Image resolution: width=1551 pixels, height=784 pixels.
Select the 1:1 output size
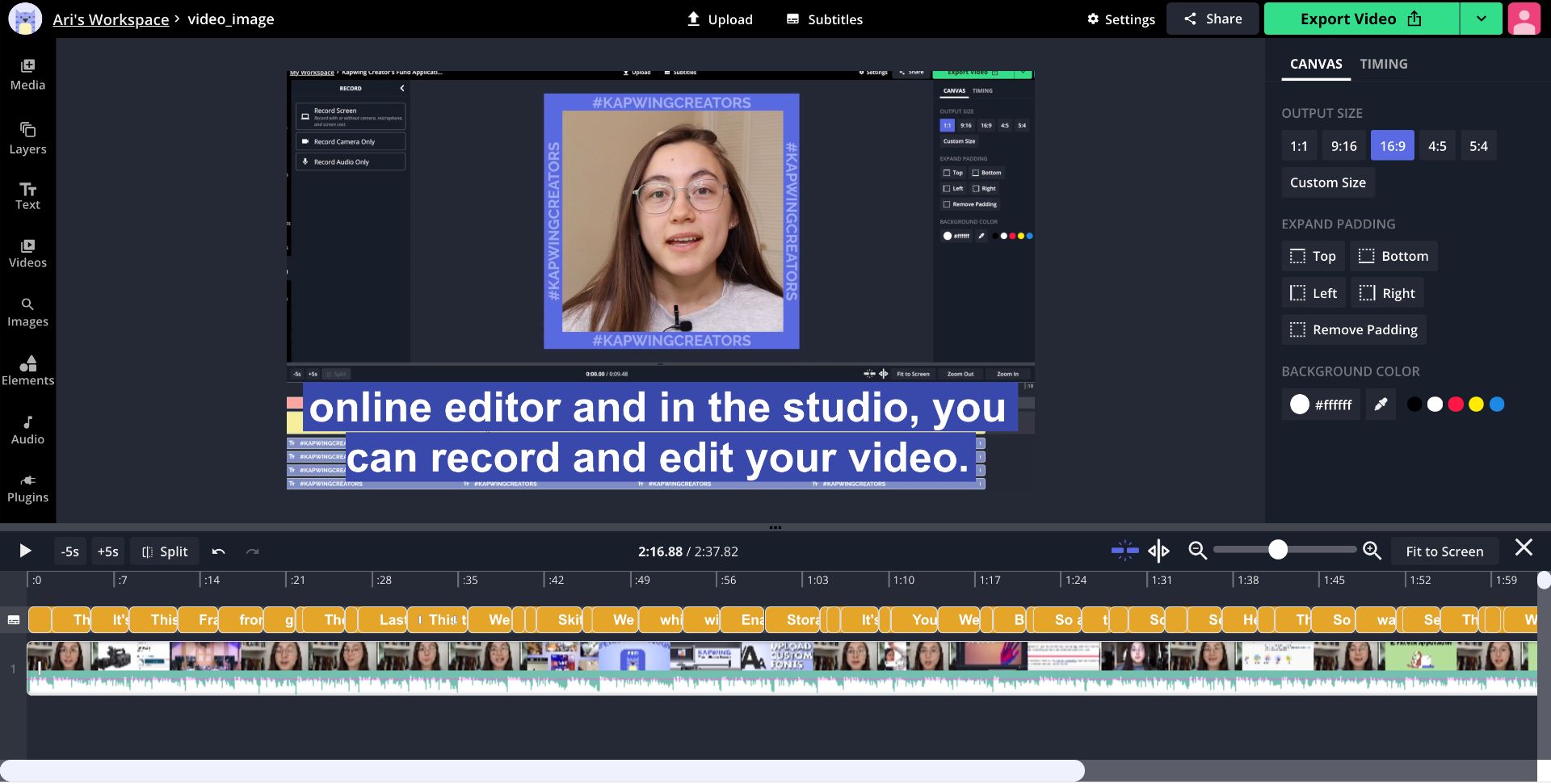coord(1298,146)
